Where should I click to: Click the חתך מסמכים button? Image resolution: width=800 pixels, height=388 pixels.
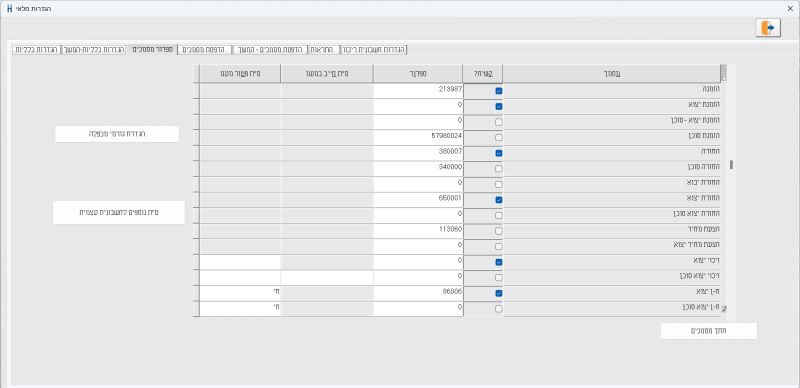[x=709, y=331]
